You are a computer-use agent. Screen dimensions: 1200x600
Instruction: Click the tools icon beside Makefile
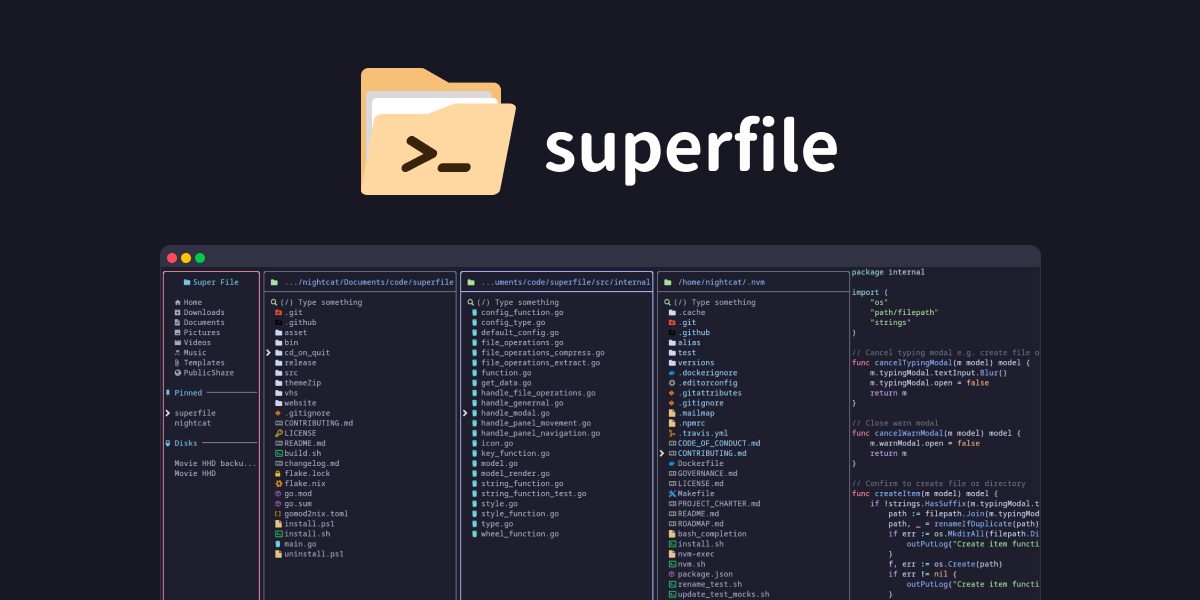coord(672,493)
